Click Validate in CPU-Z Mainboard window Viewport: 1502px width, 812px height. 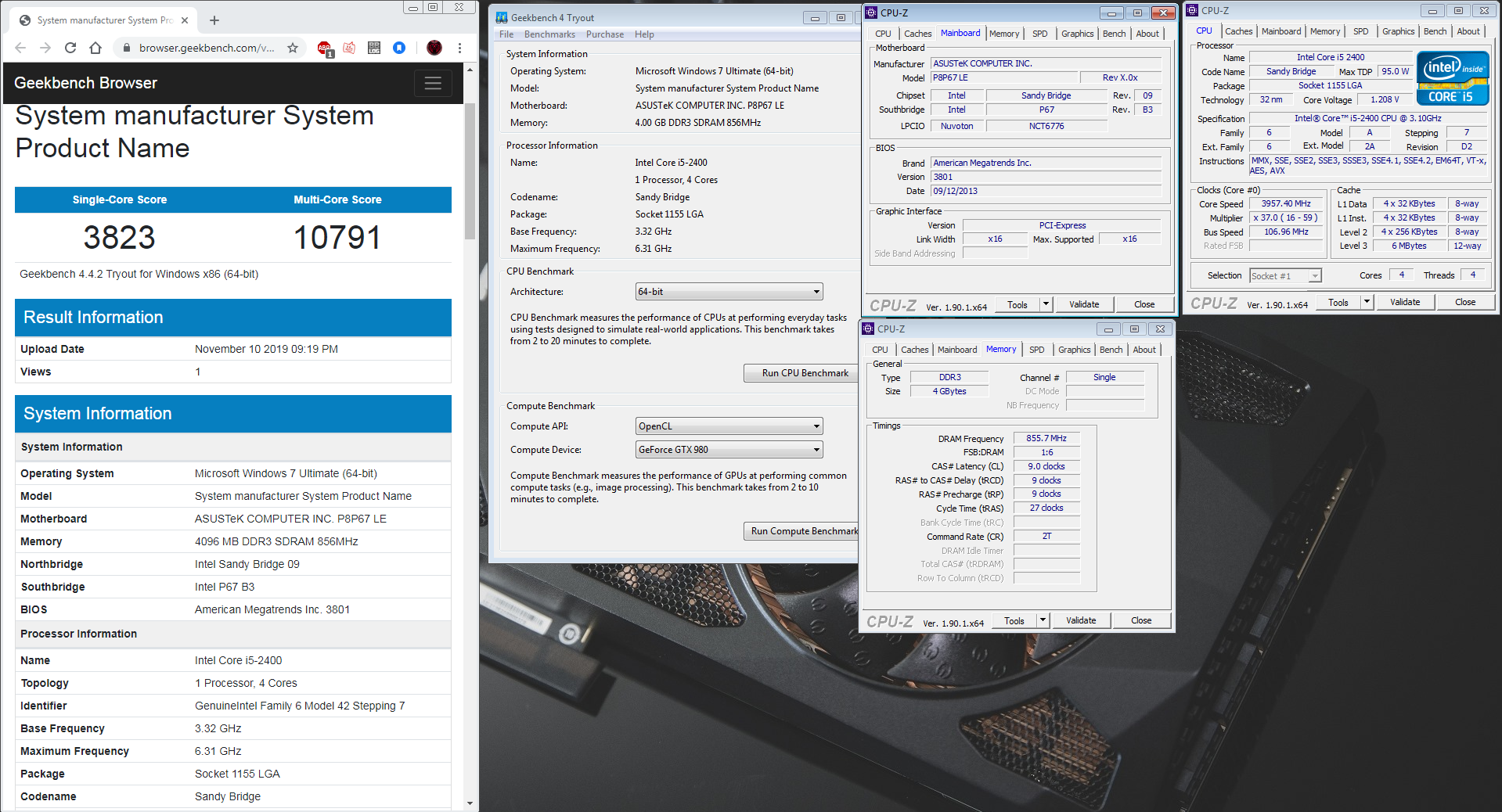click(x=1084, y=304)
